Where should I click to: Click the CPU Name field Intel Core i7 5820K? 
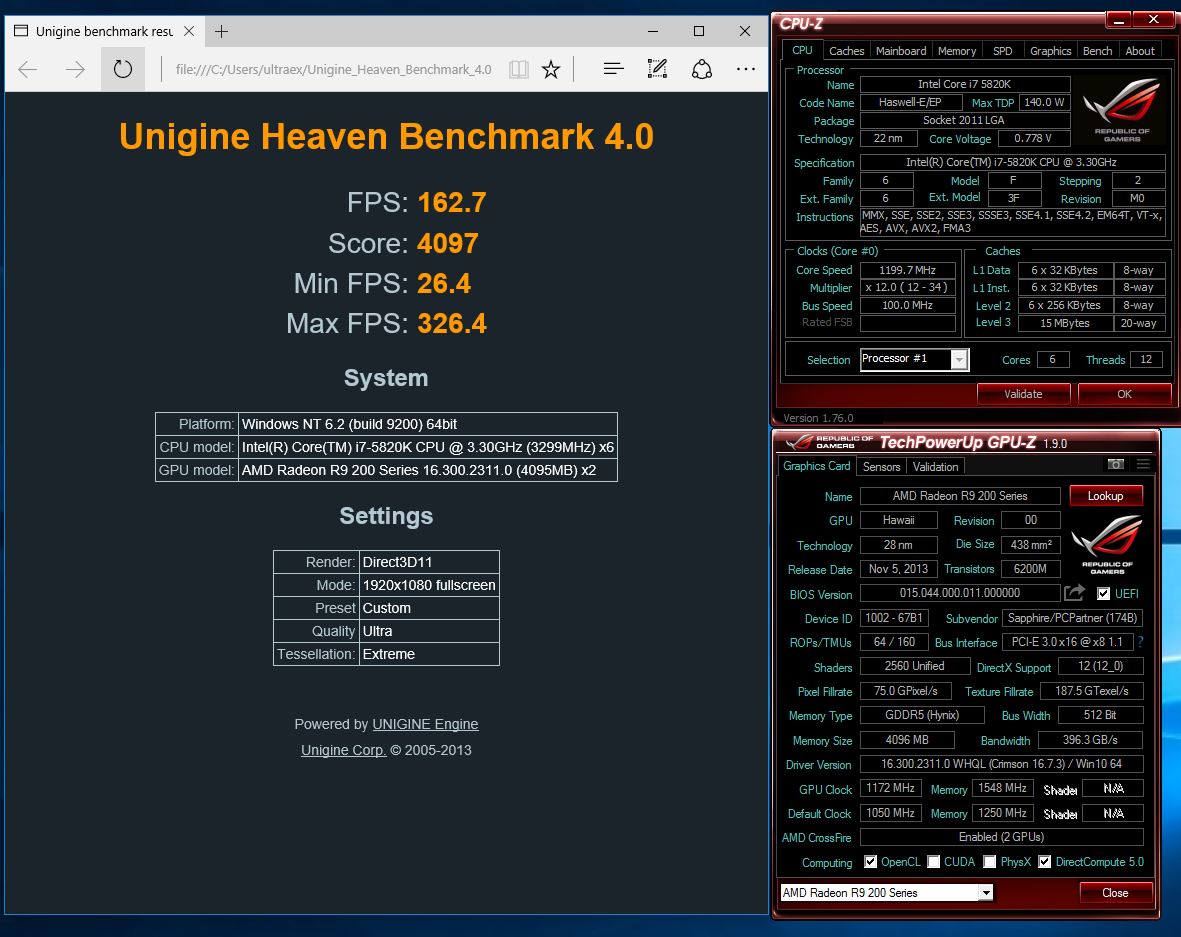[964, 84]
